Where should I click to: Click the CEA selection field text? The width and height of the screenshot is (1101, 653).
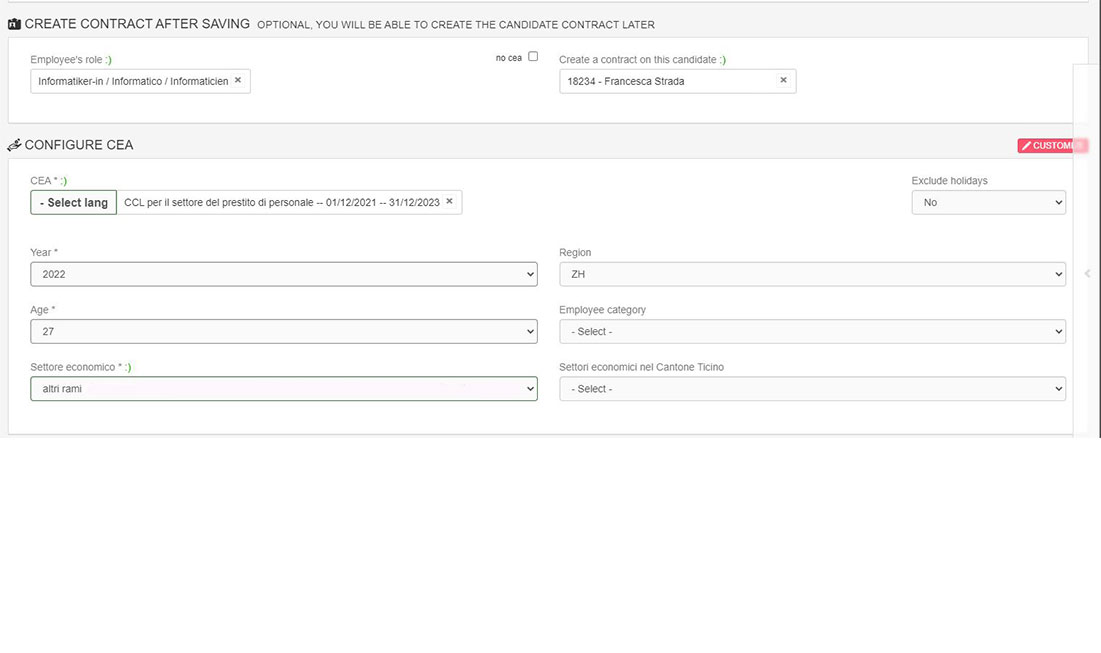[x=282, y=202]
